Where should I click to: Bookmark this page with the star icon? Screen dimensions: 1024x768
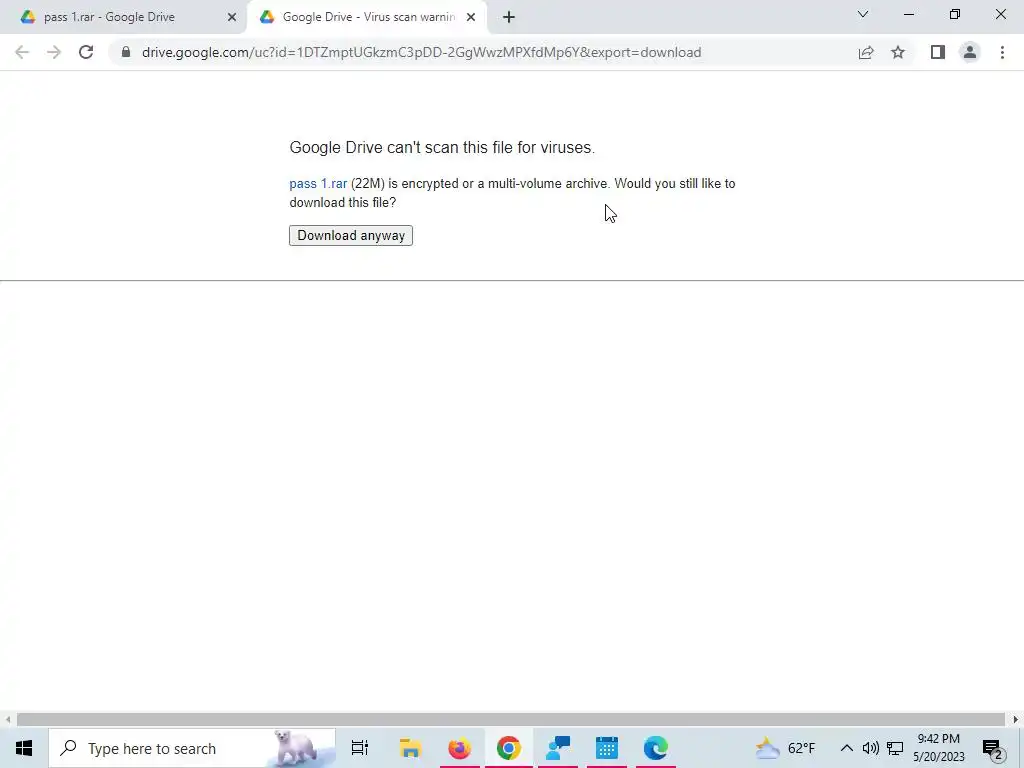pos(898,52)
